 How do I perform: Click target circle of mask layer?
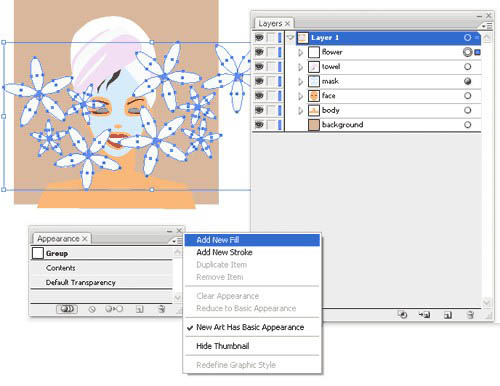coord(467,81)
